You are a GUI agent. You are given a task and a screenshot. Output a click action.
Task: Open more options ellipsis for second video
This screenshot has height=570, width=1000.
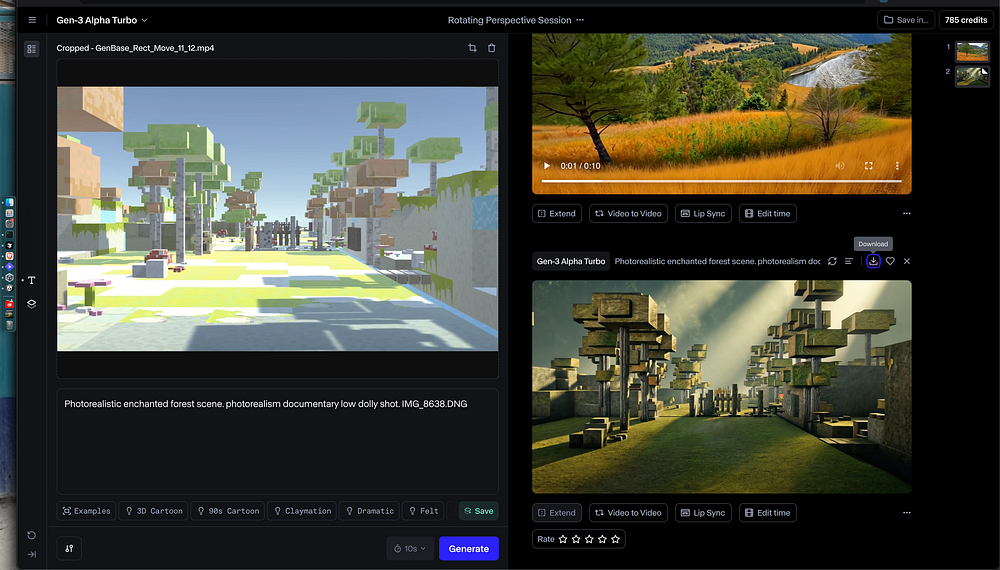(x=907, y=513)
